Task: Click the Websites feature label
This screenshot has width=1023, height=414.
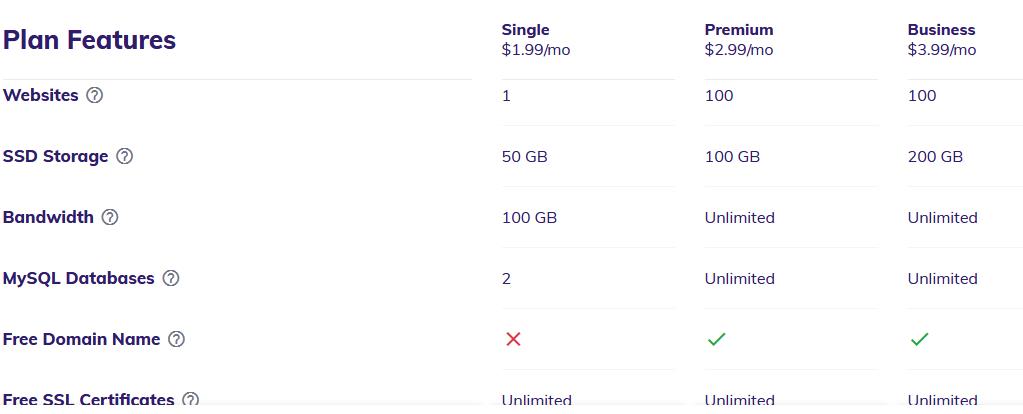Action: pyautogui.click(x=40, y=95)
